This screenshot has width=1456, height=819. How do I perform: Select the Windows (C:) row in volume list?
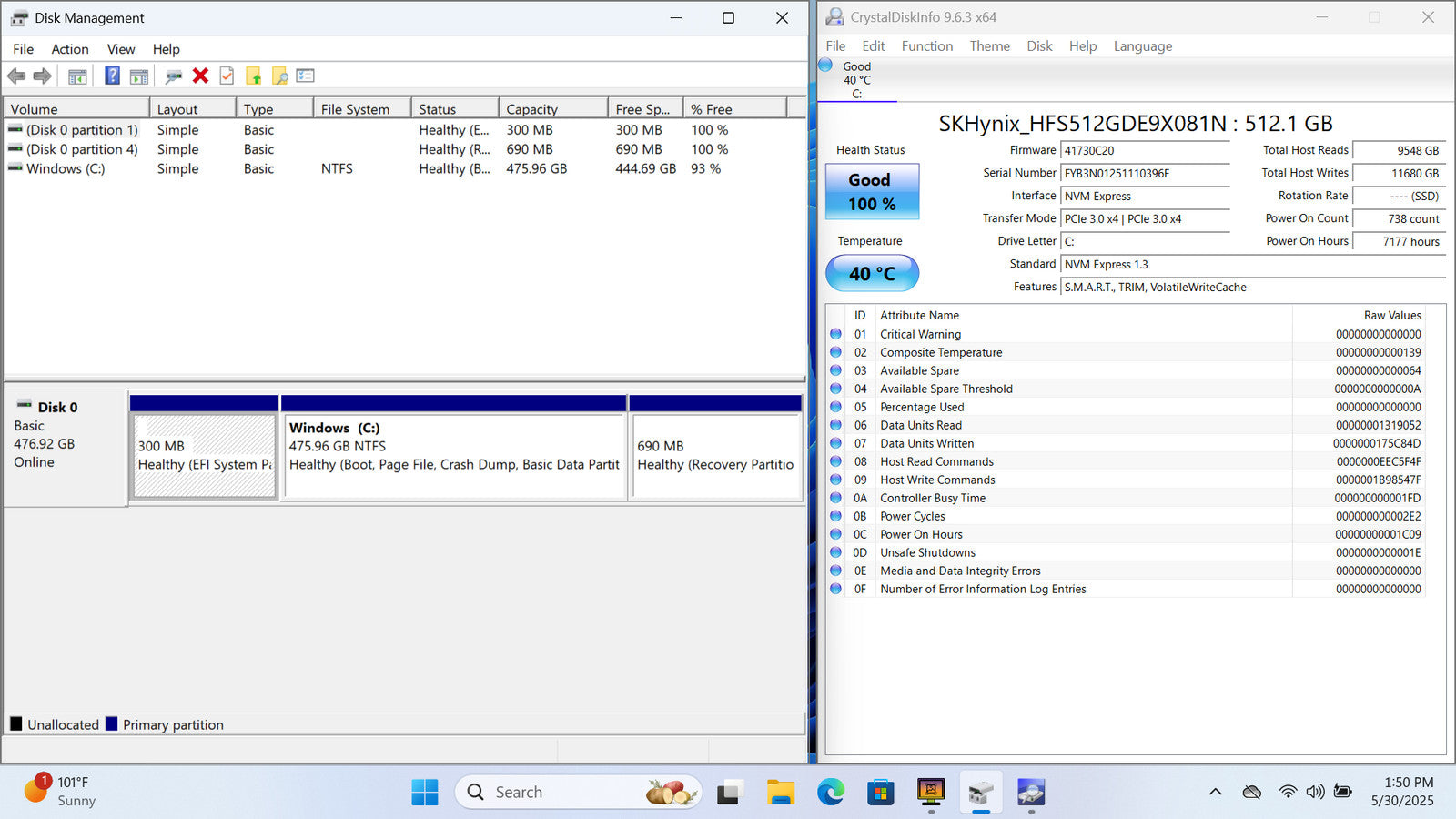tap(66, 168)
